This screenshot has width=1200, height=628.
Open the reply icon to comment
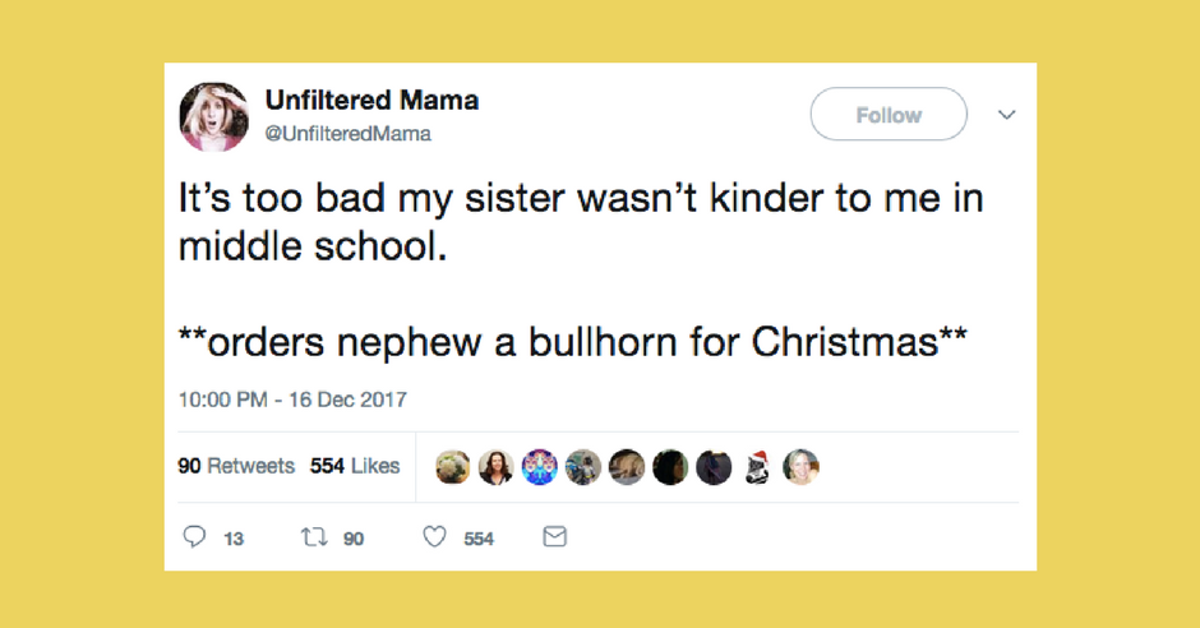point(197,537)
